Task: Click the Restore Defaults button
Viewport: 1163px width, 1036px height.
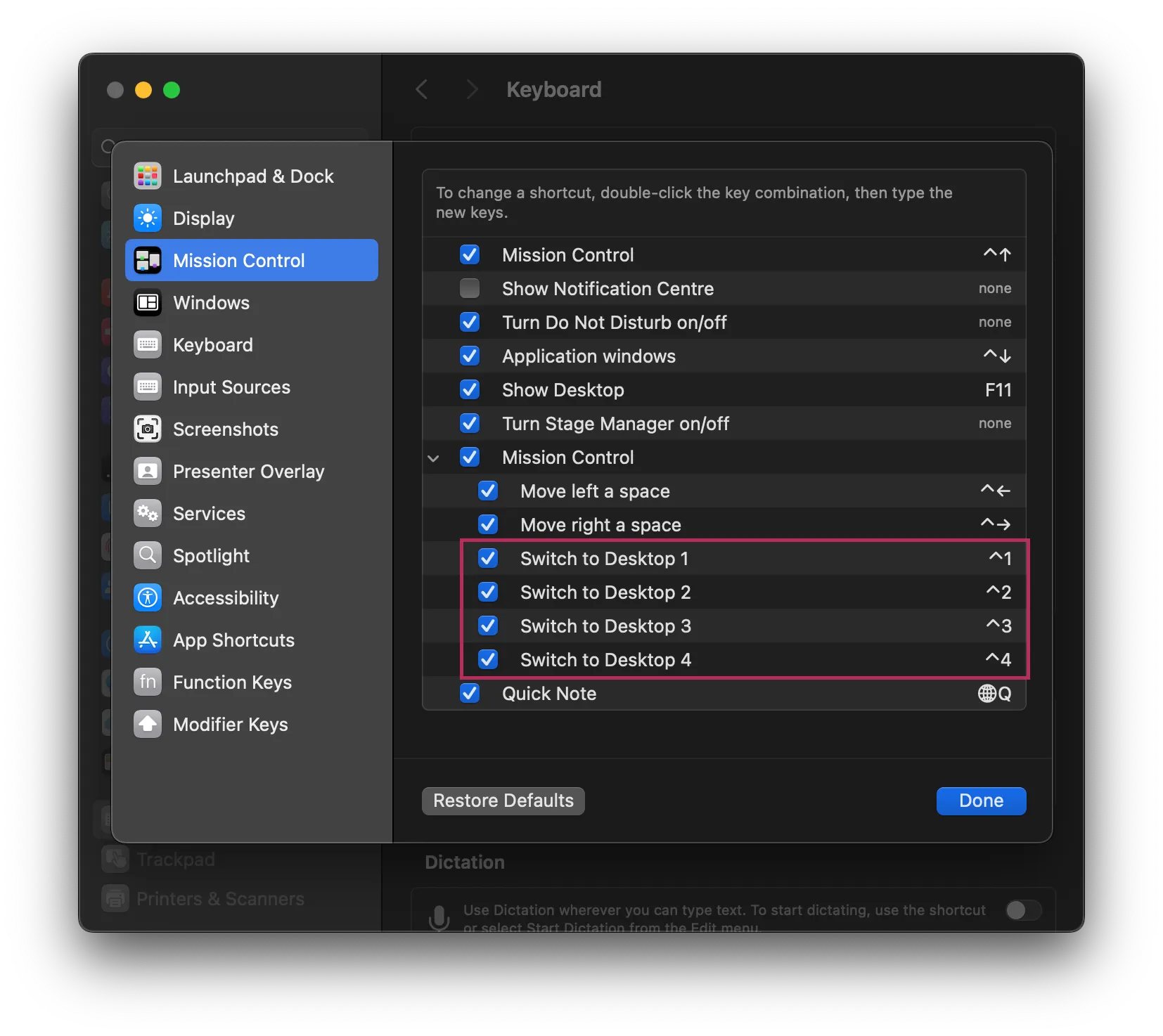Action: click(502, 801)
